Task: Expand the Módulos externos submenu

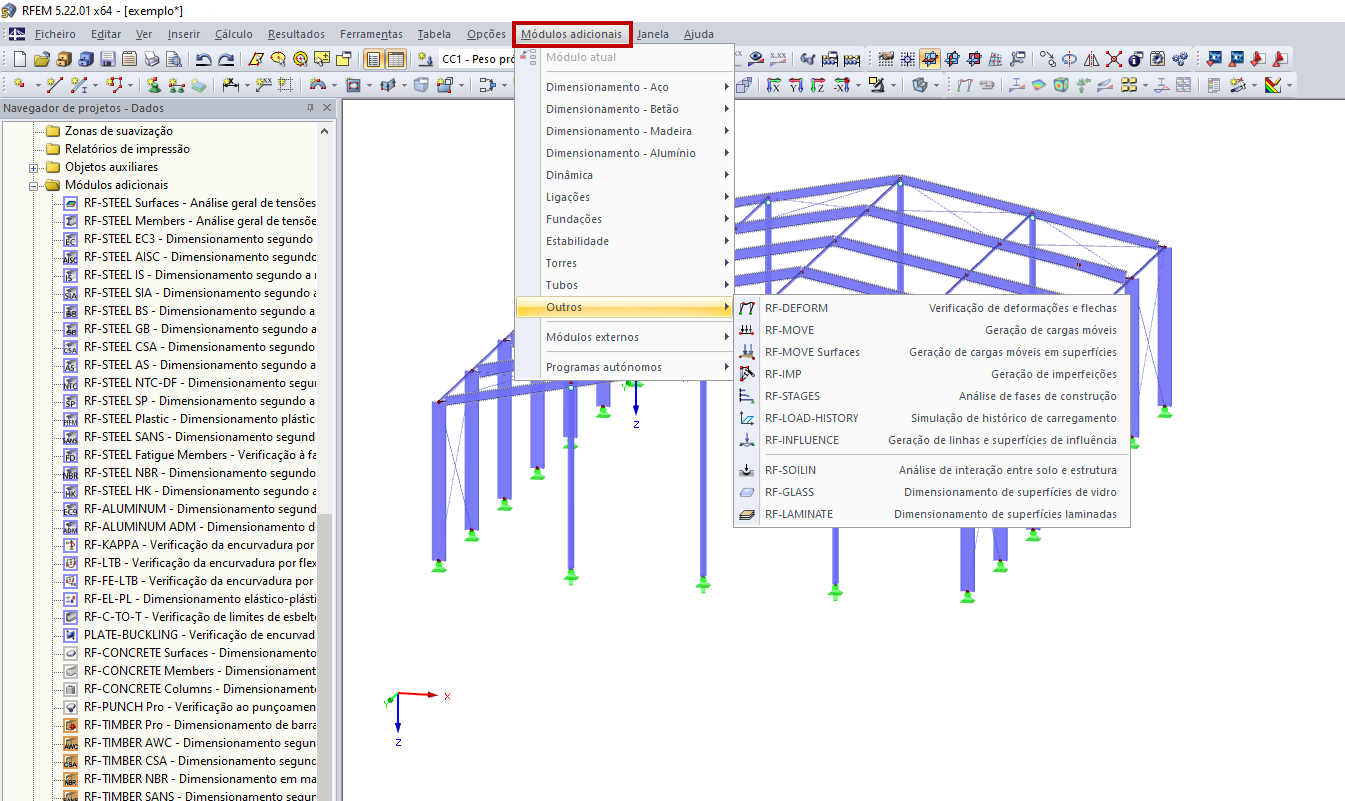Action: pyautogui.click(x=624, y=337)
